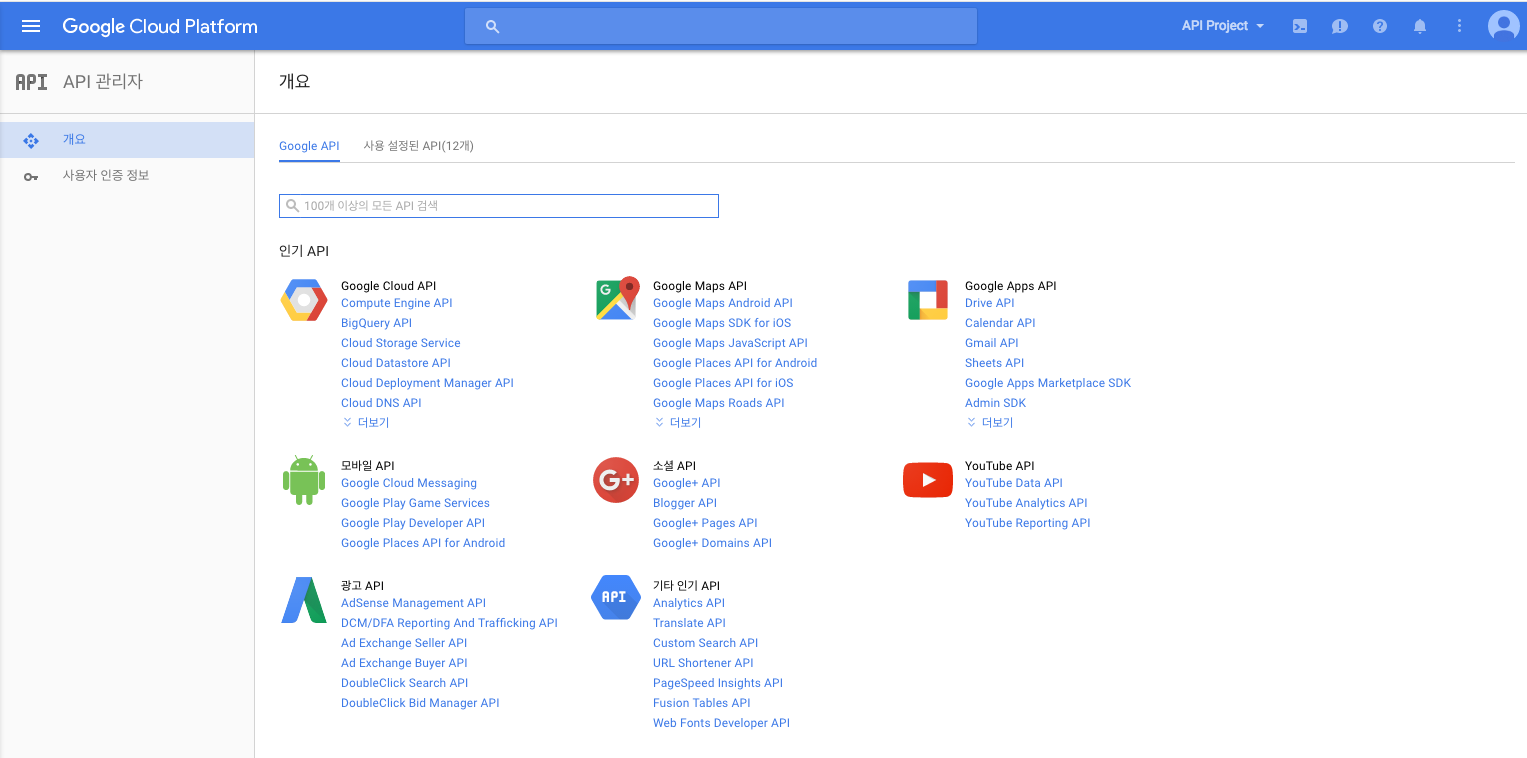Open AdSense Management API link
This screenshot has height=758, width=1527.
[x=413, y=603]
